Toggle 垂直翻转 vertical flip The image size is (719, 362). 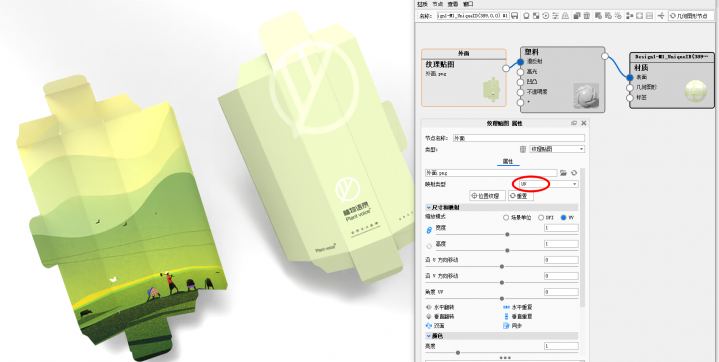point(440,317)
